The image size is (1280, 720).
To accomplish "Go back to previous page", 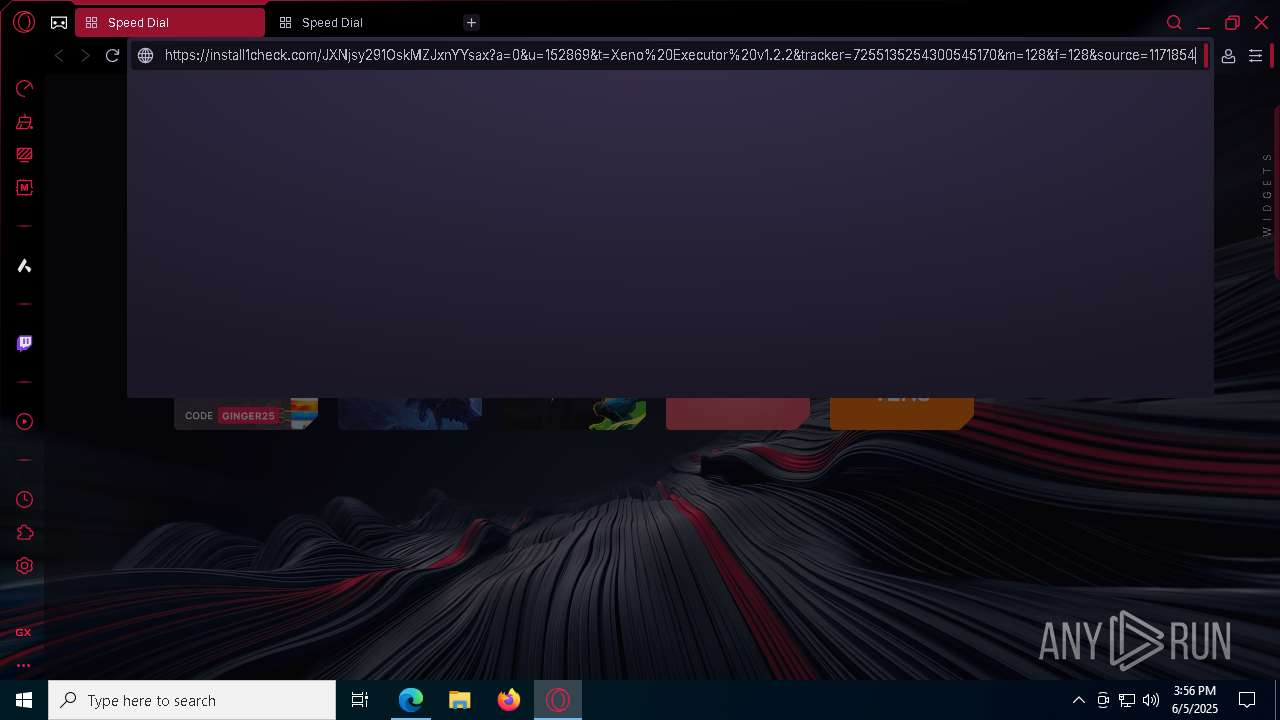I will (59, 56).
